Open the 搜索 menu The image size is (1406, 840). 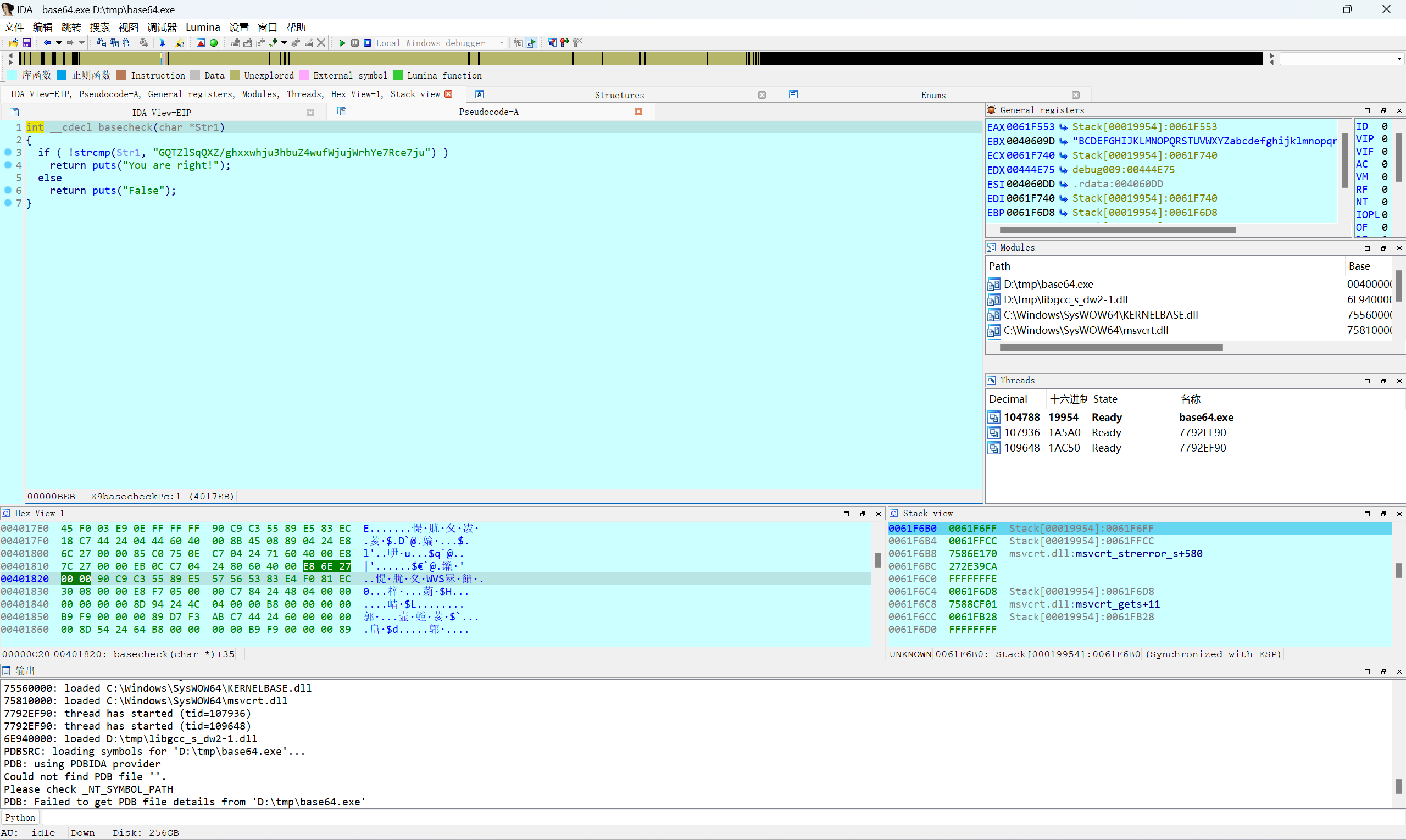click(99, 27)
